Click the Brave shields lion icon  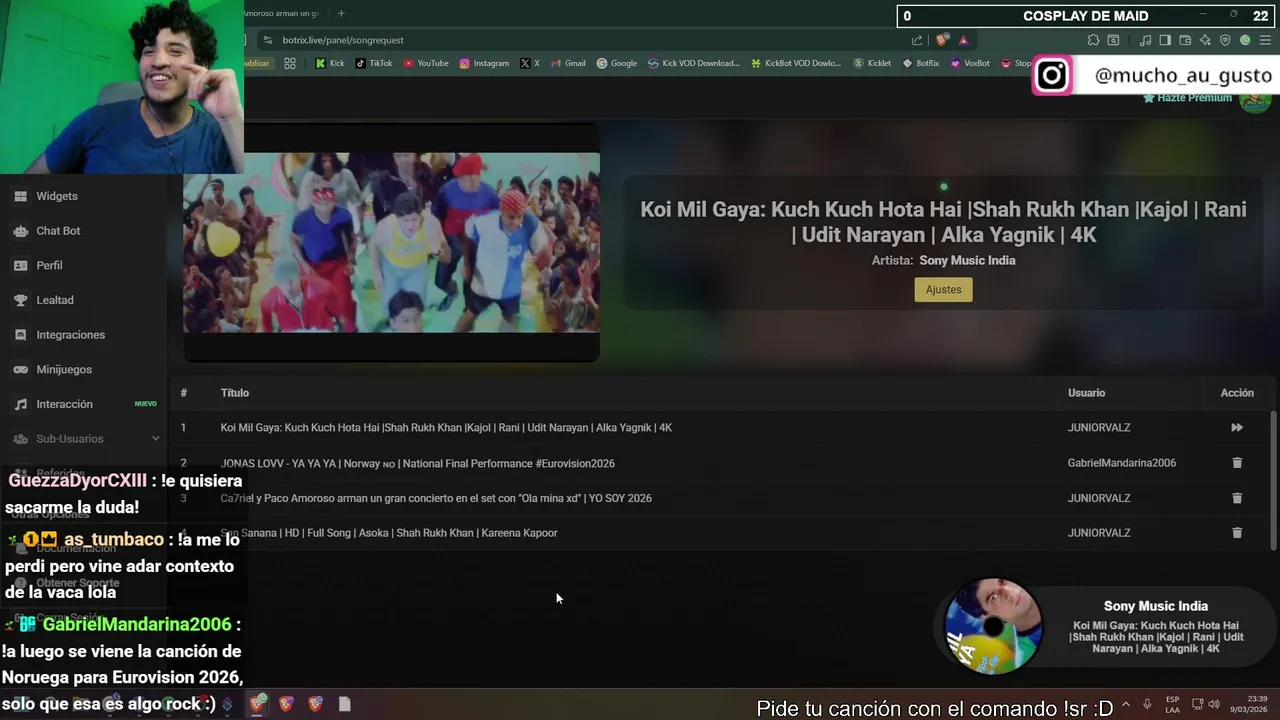942,40
